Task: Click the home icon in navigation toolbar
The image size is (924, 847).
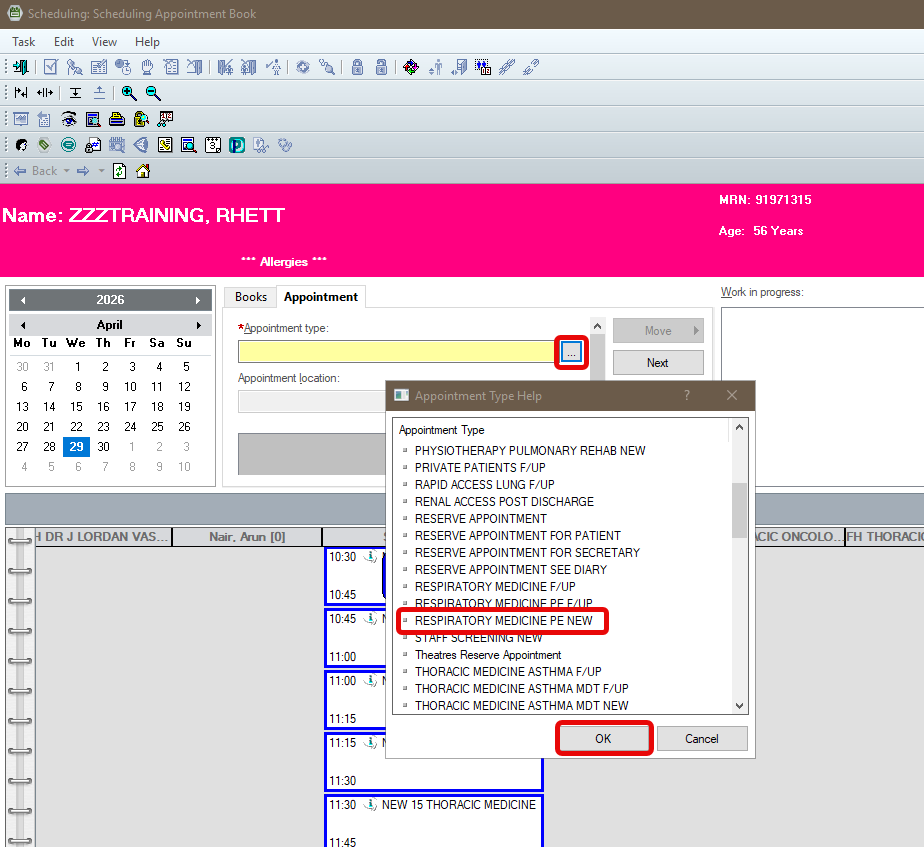Action: pyautogui.click(x=143, y=171)
